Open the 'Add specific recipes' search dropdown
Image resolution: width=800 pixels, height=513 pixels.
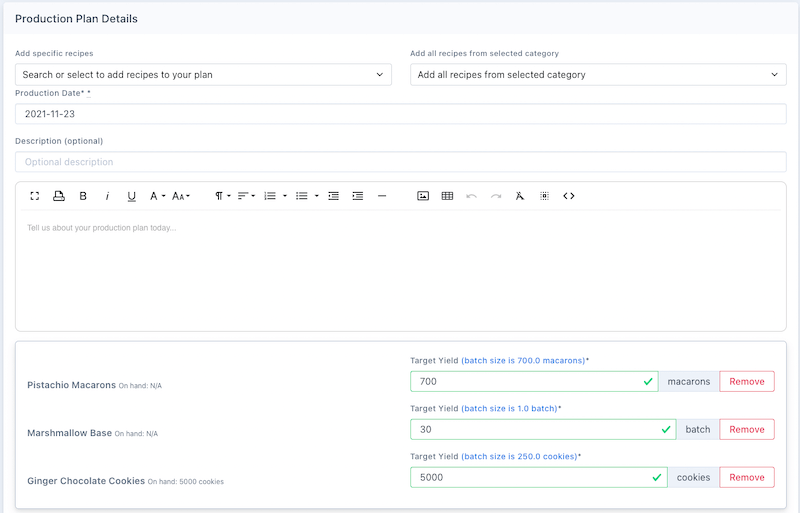click(x=203, y=74)
